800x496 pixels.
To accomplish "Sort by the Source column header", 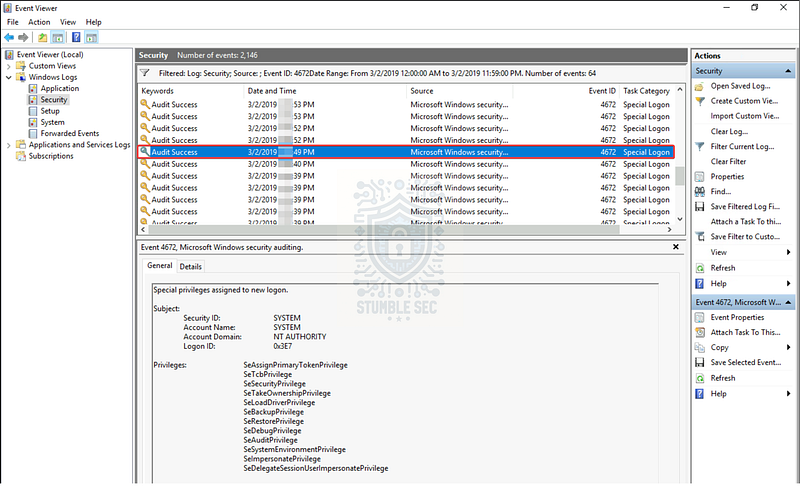I will click(460, 91).
